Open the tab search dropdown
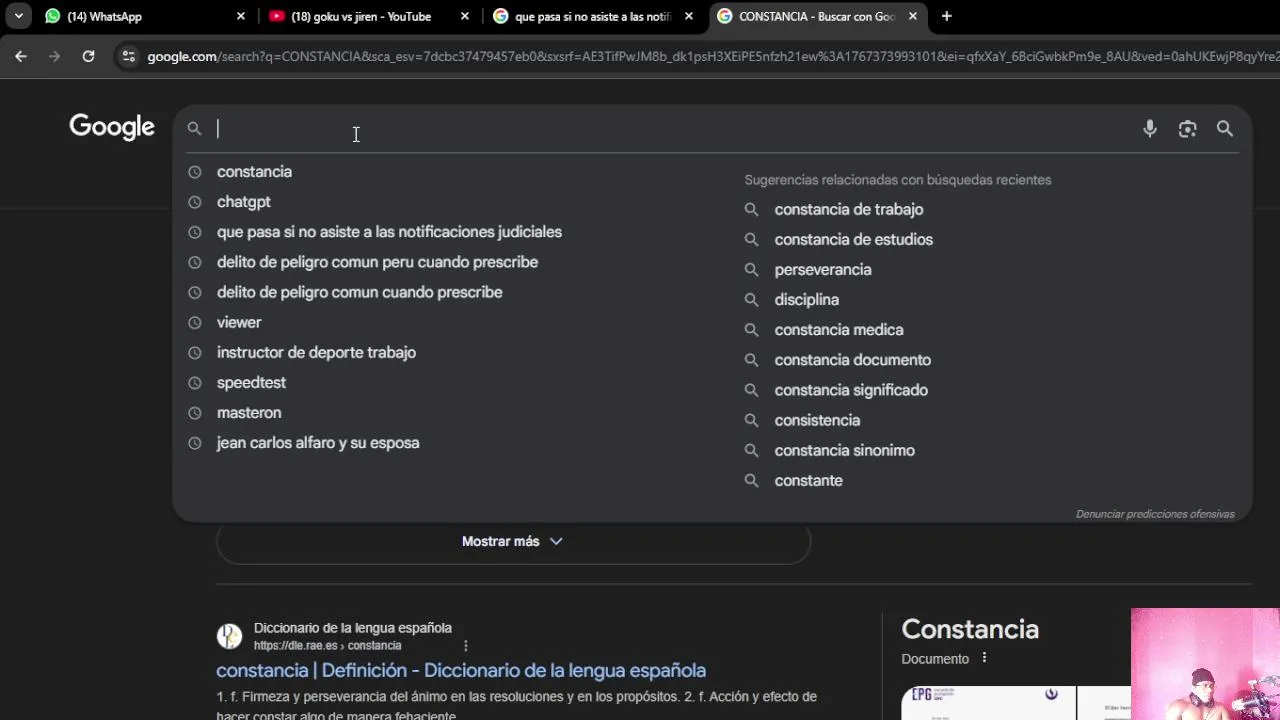1280x720 pixels. point(18,16)
